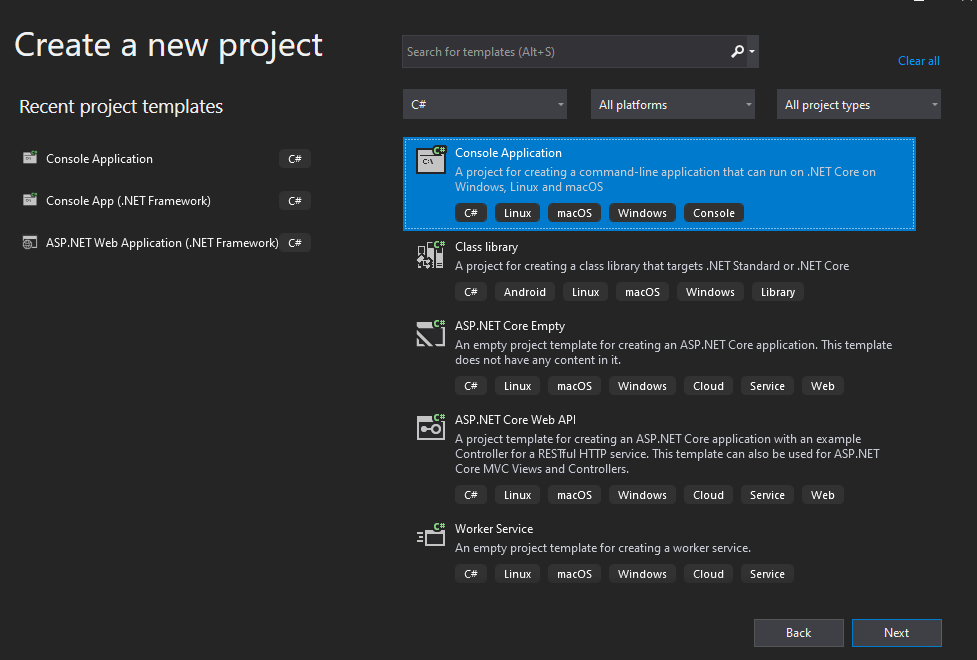Click the Worker Service template icon

click(430, 536)
